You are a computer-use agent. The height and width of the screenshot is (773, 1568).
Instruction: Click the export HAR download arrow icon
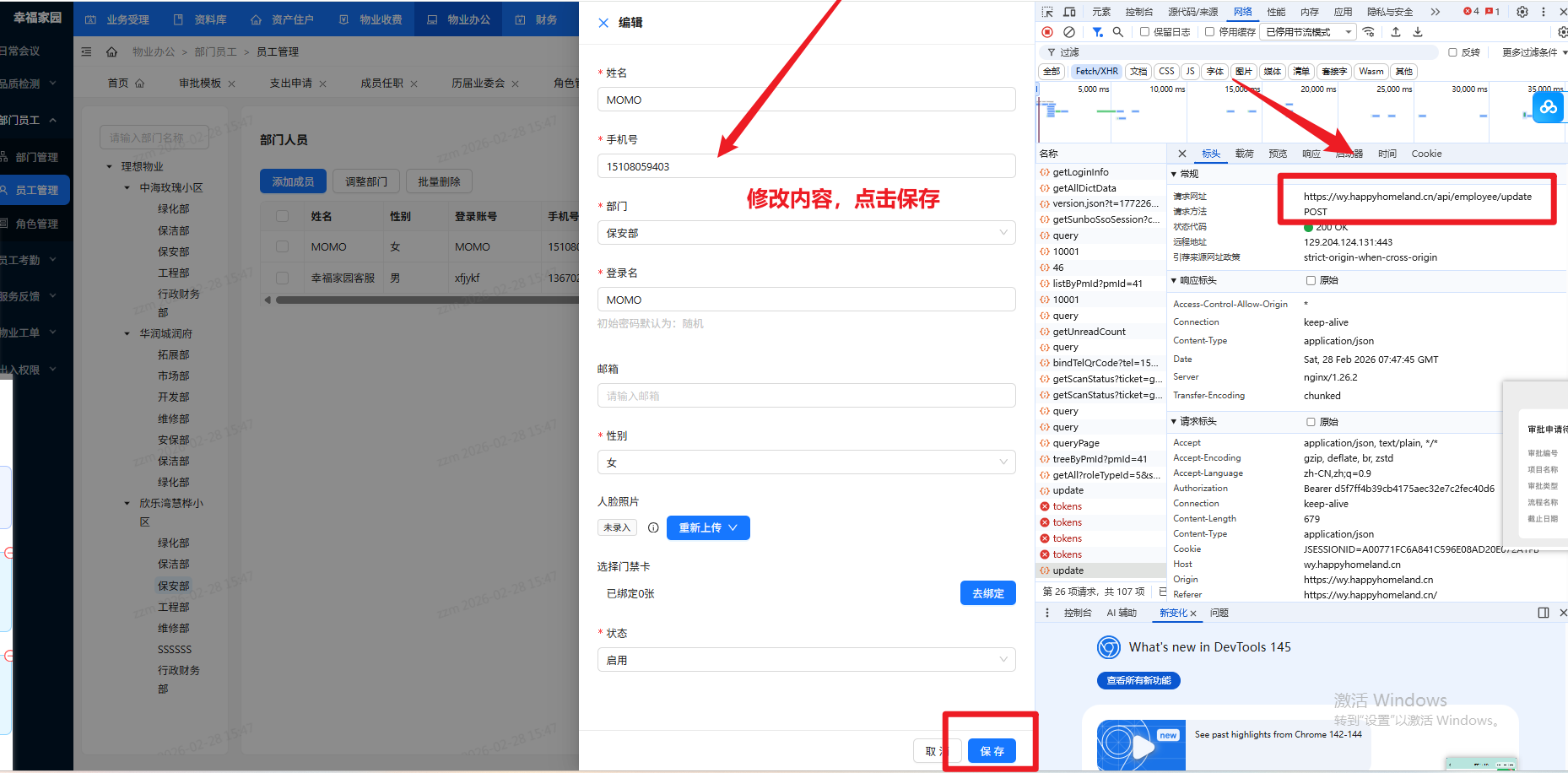pos(1418,32)
